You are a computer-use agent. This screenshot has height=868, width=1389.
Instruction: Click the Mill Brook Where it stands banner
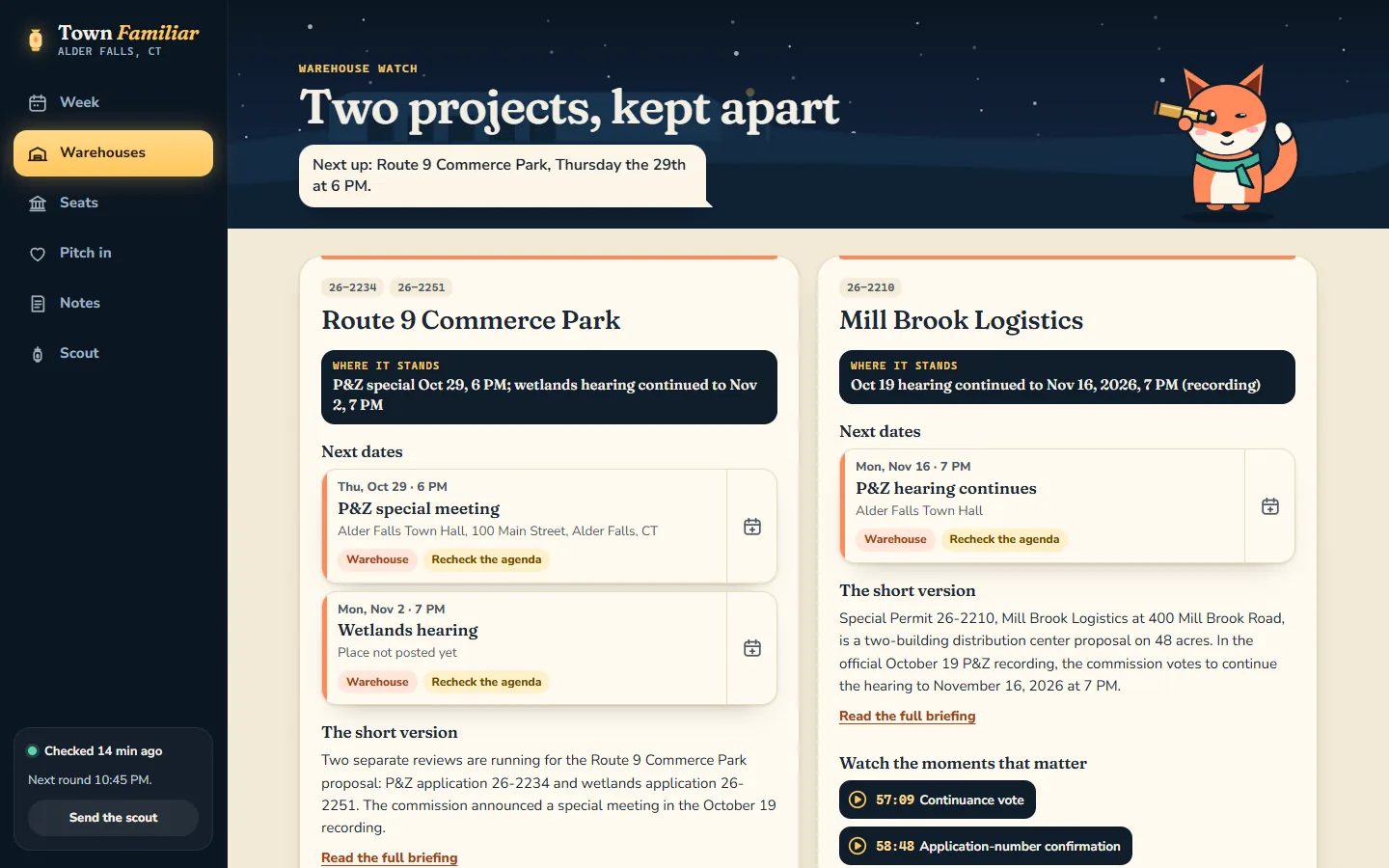tap(1067, 377)
